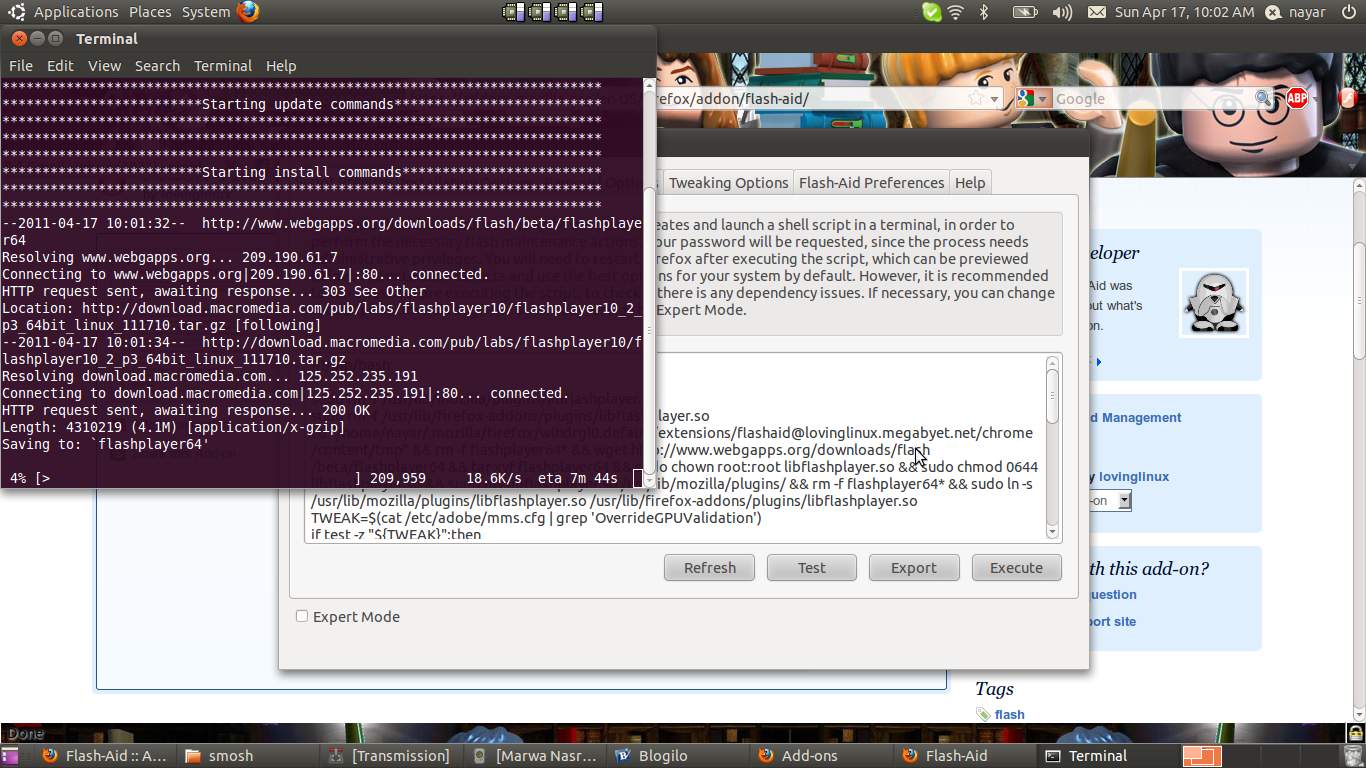This screenshot has width=1366, height=768.
Task: Switch to Flash-Aid :: A... taskbar window
Action: [x=104, y=756]
